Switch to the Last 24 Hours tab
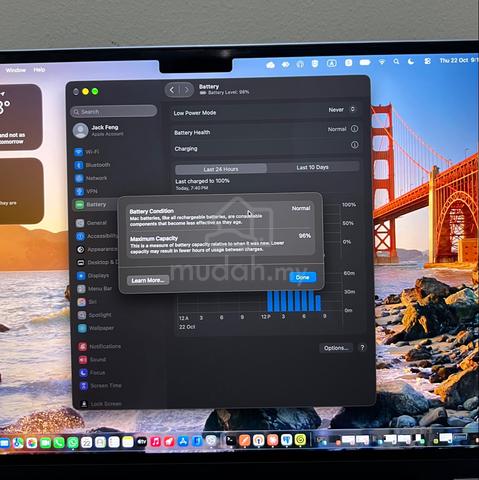 coord(221,169)
